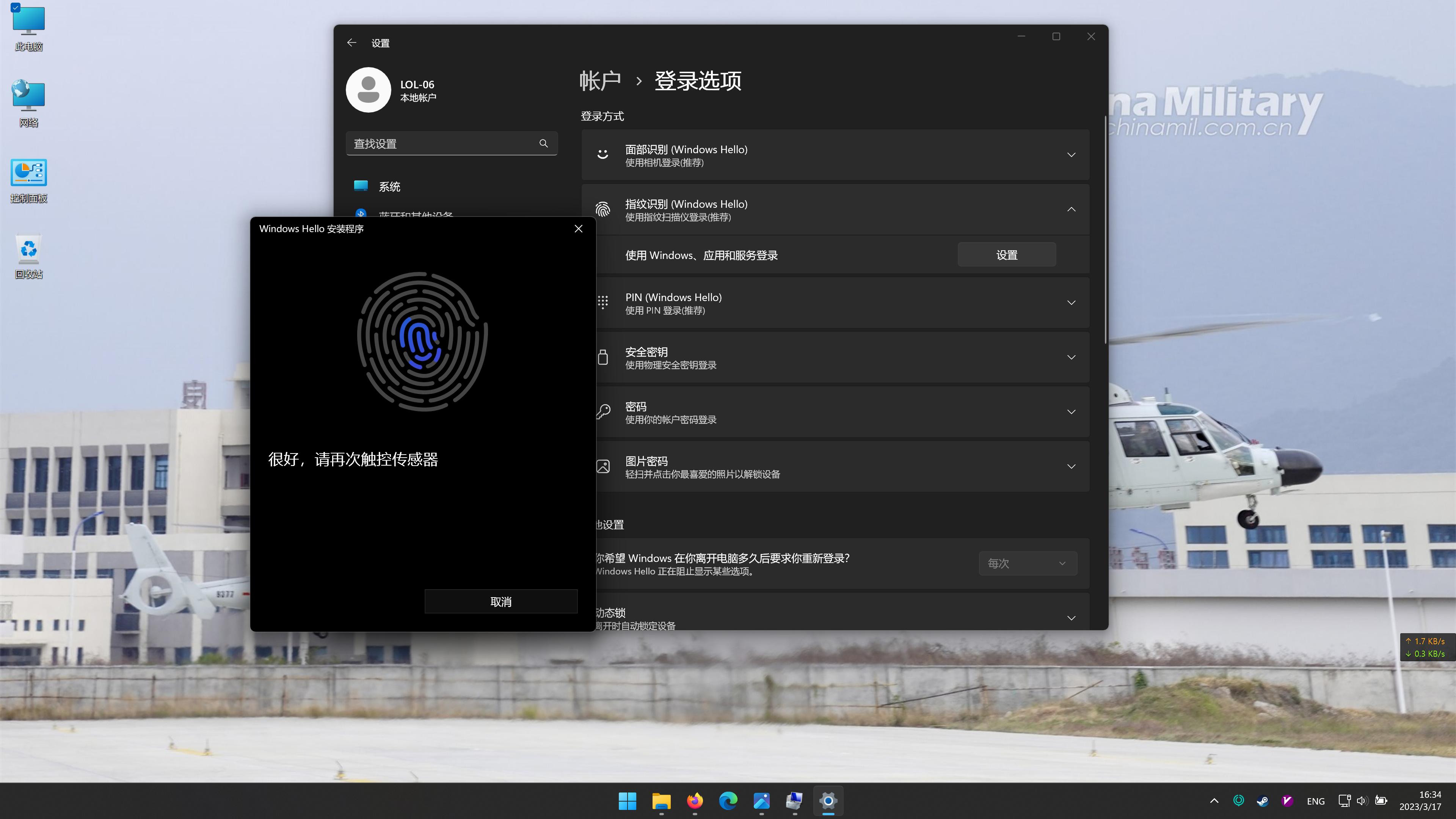Collapse the Fingerprint recognition section

pyautogui.click(x=1070, y=210)
